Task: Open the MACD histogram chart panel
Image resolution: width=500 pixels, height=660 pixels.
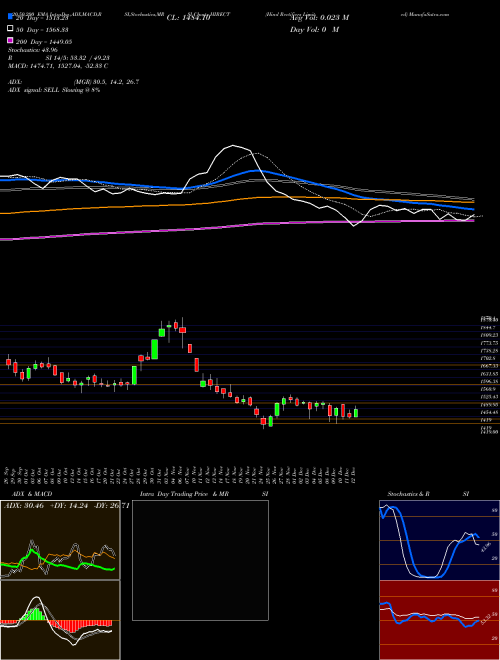Action: click(60, 620)
